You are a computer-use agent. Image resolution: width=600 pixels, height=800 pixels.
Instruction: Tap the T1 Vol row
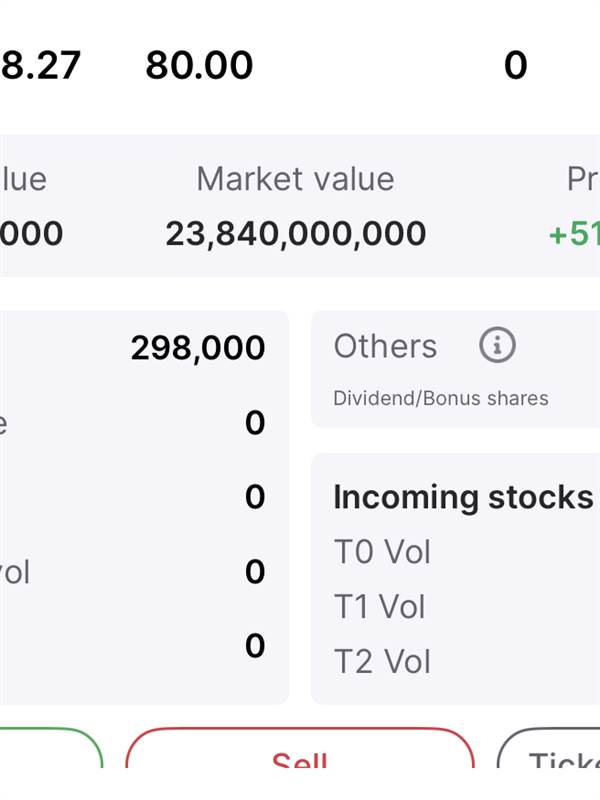(380, 607)
